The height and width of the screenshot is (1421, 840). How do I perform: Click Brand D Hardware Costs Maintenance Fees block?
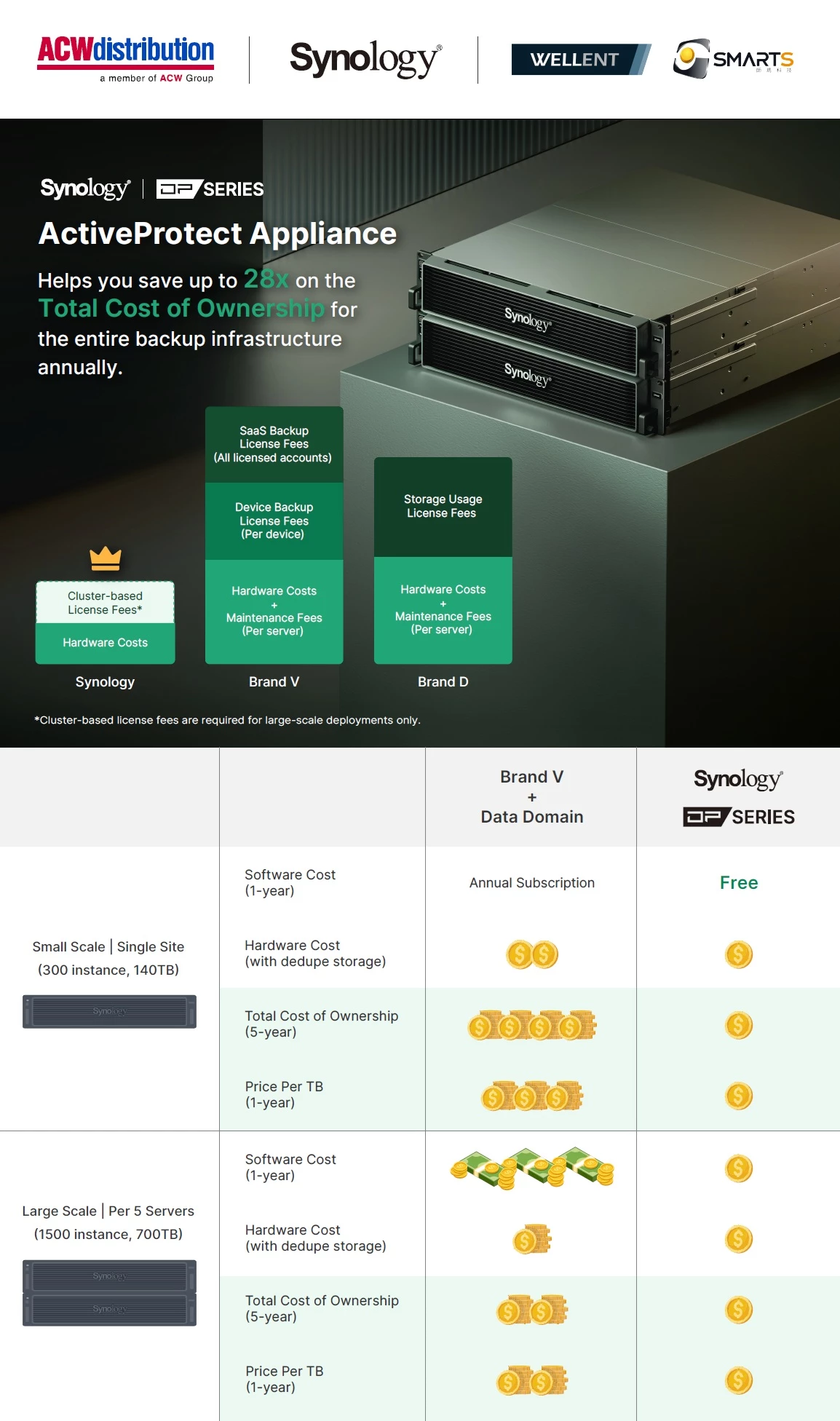443,610
